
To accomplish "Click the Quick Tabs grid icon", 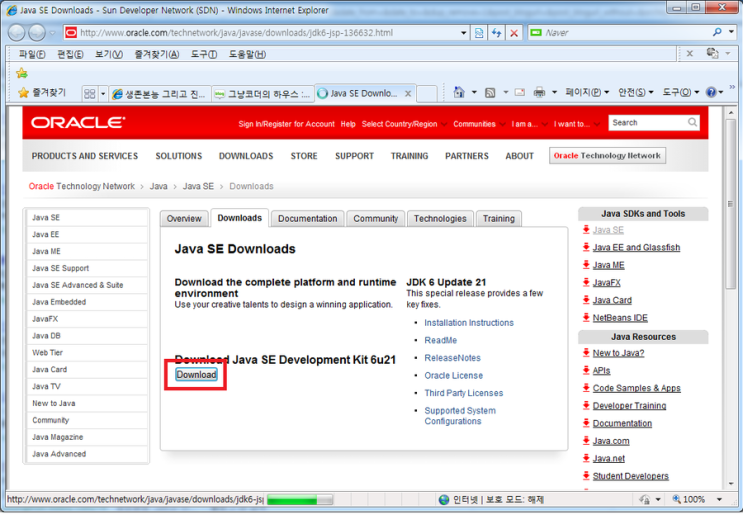I will (90, 93).
